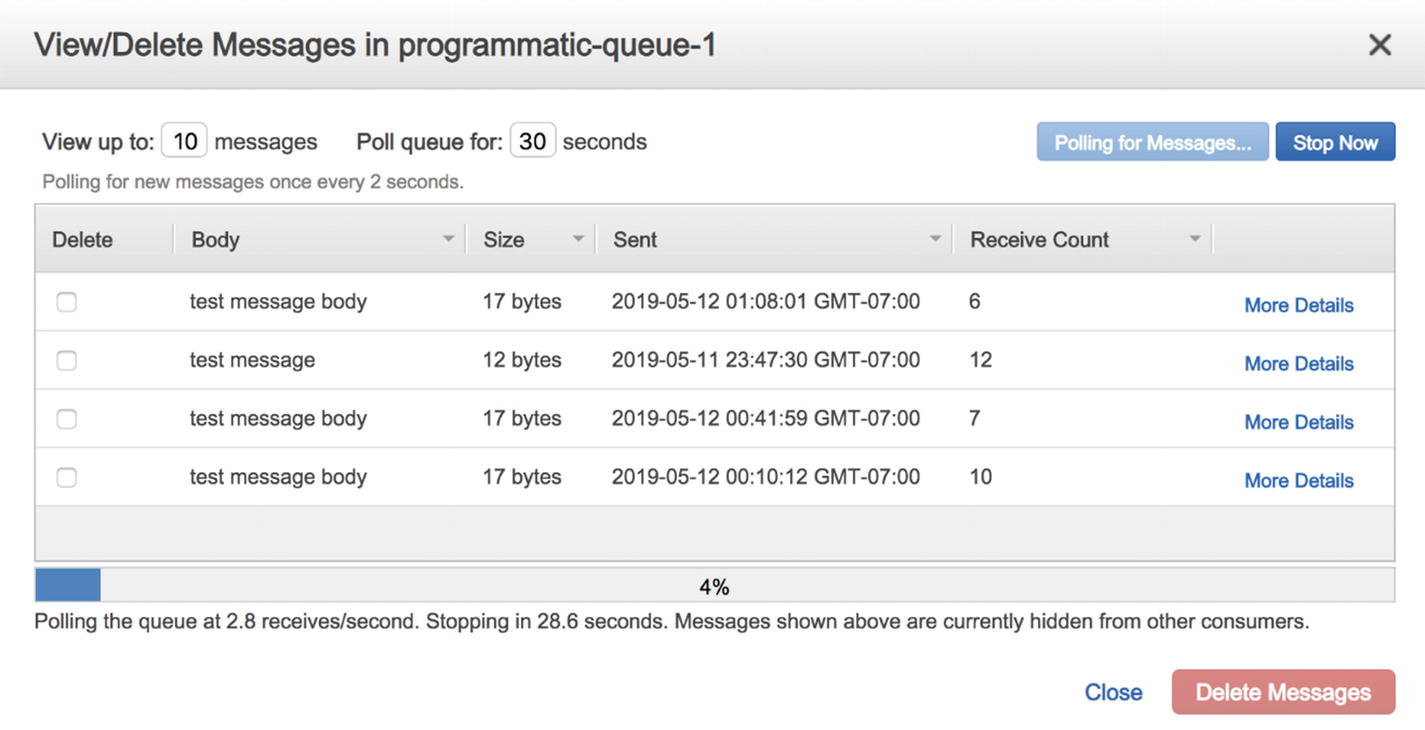The image size is (1425, 730).
Task: Open More Details on the third message row
Action: pyautogui.click(x=1298, y=421)
